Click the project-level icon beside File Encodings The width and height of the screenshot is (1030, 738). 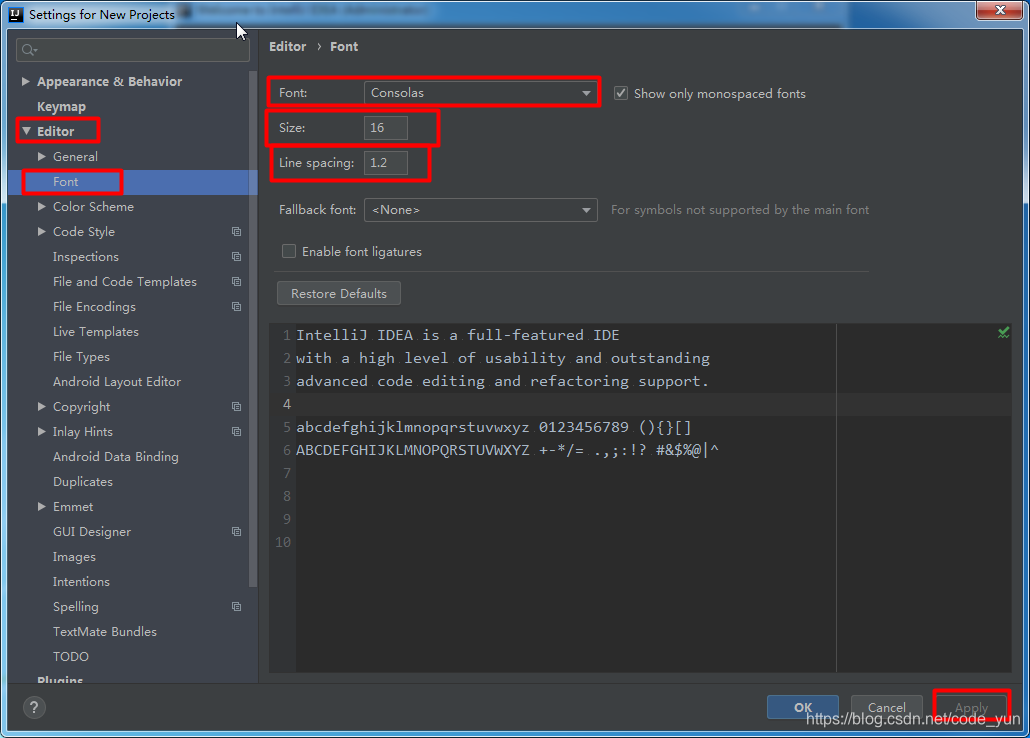(236, 307)
